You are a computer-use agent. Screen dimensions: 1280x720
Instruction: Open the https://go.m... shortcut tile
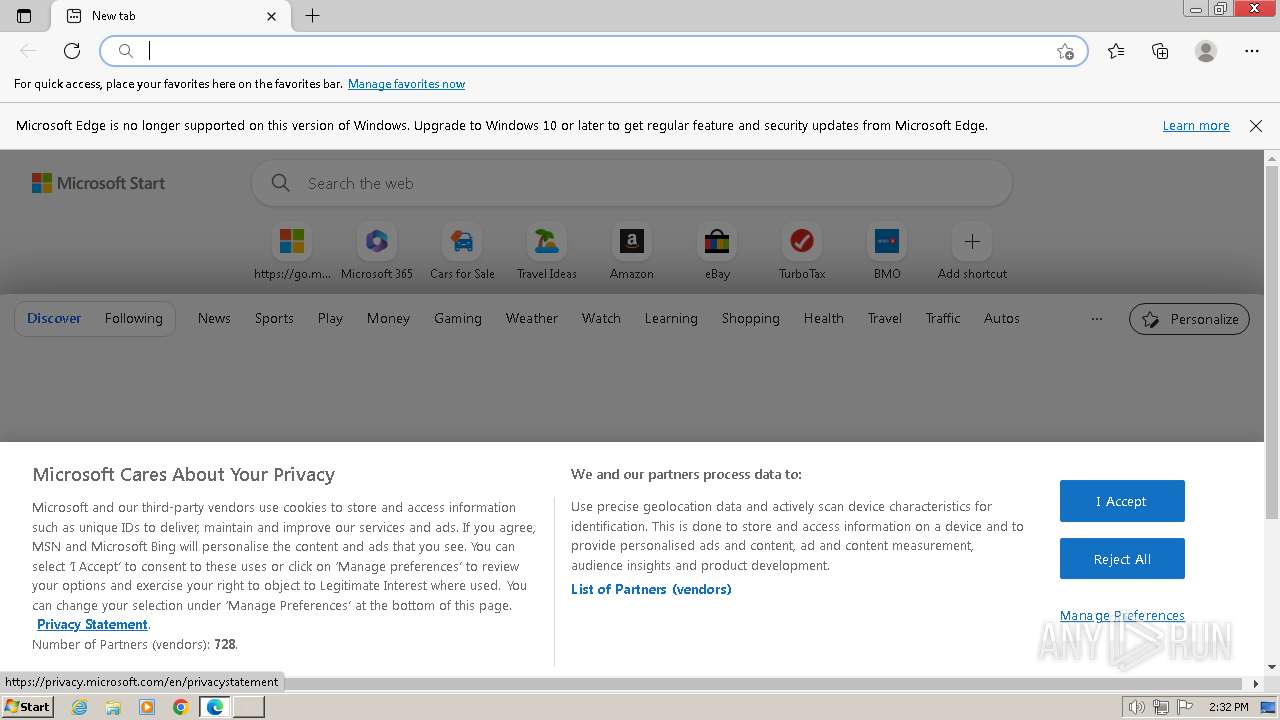click(292, 252)
